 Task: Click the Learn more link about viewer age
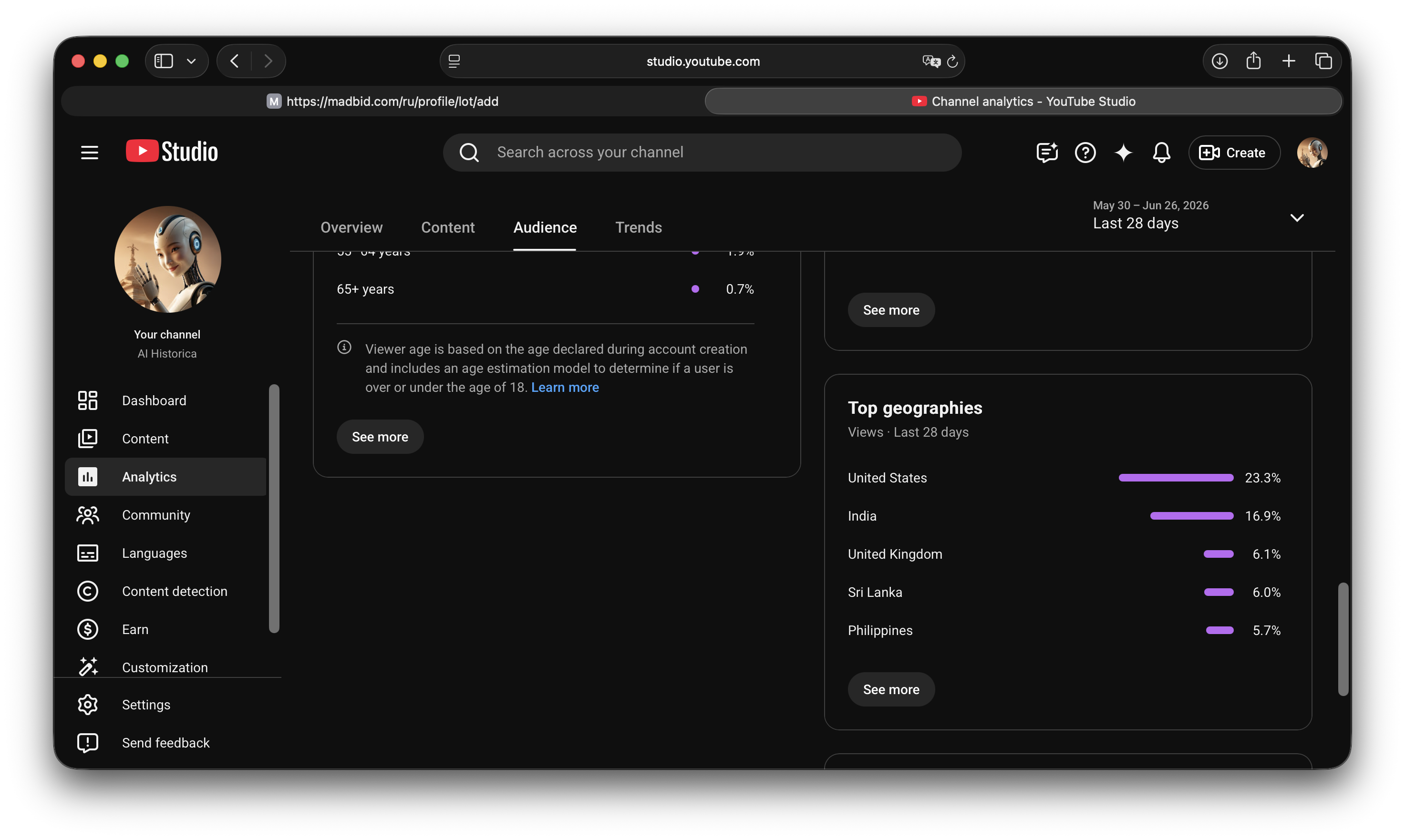(564, 387)
